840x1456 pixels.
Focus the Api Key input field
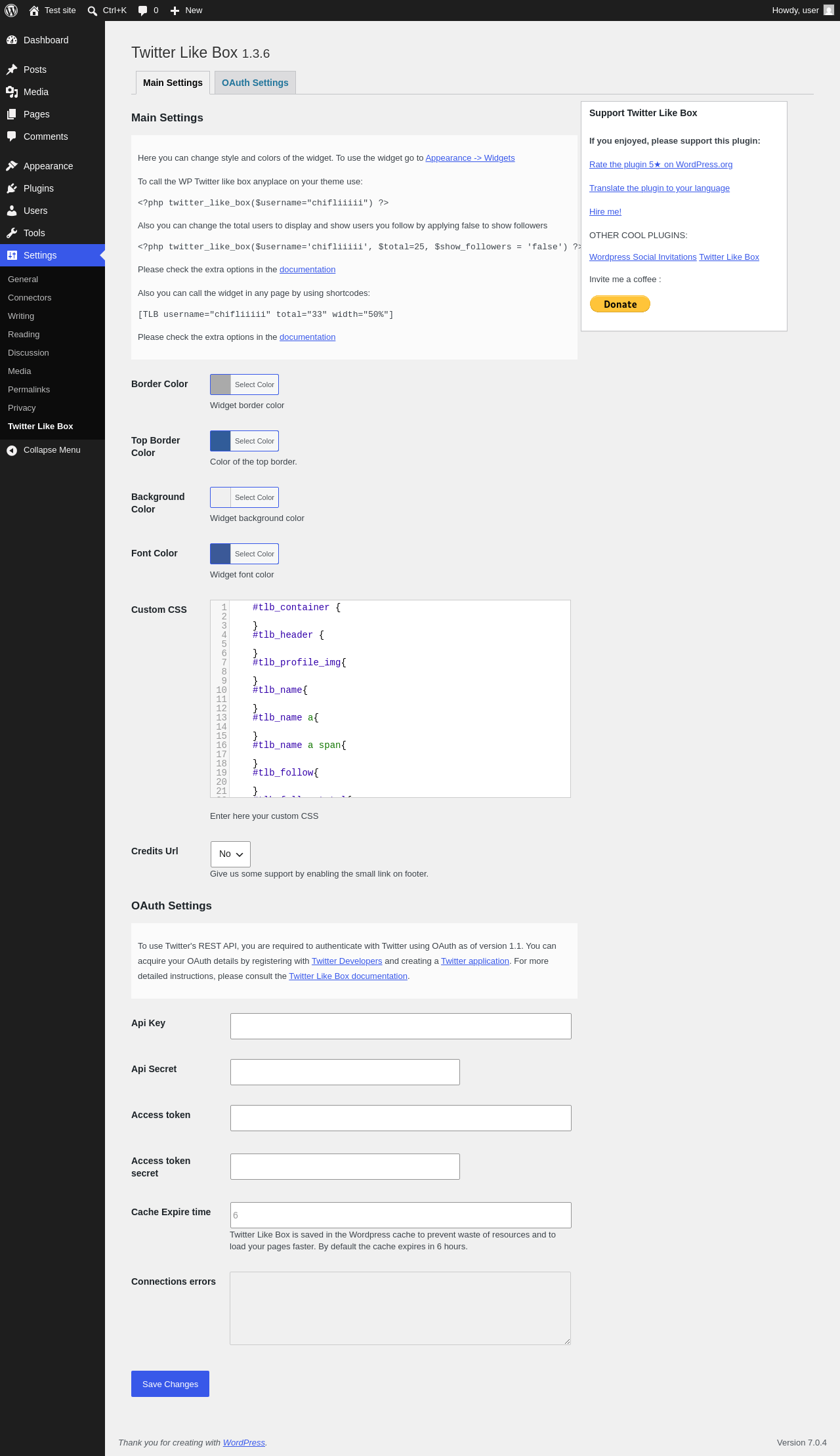401,1026
